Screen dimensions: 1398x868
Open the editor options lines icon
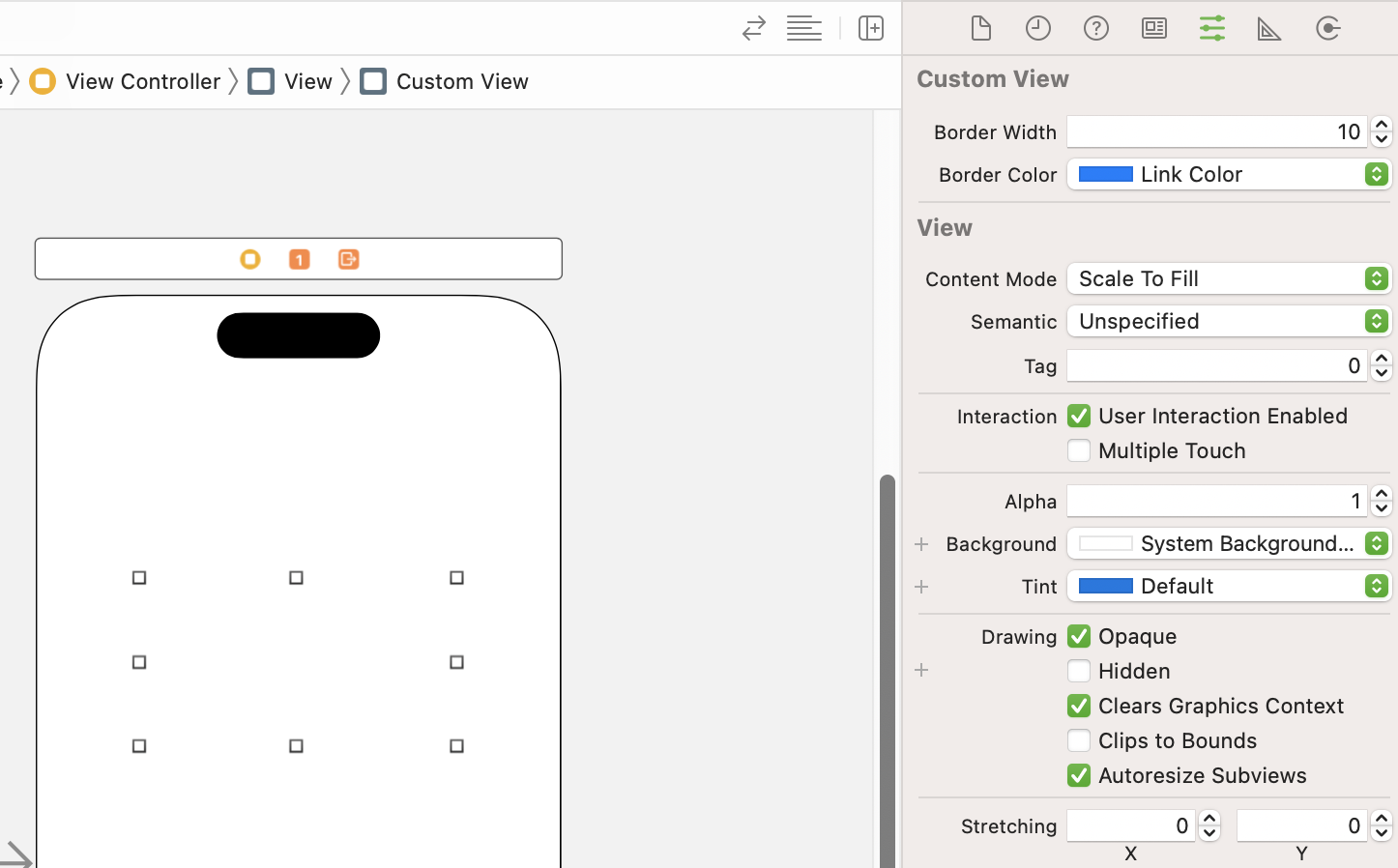pos(804,28)
